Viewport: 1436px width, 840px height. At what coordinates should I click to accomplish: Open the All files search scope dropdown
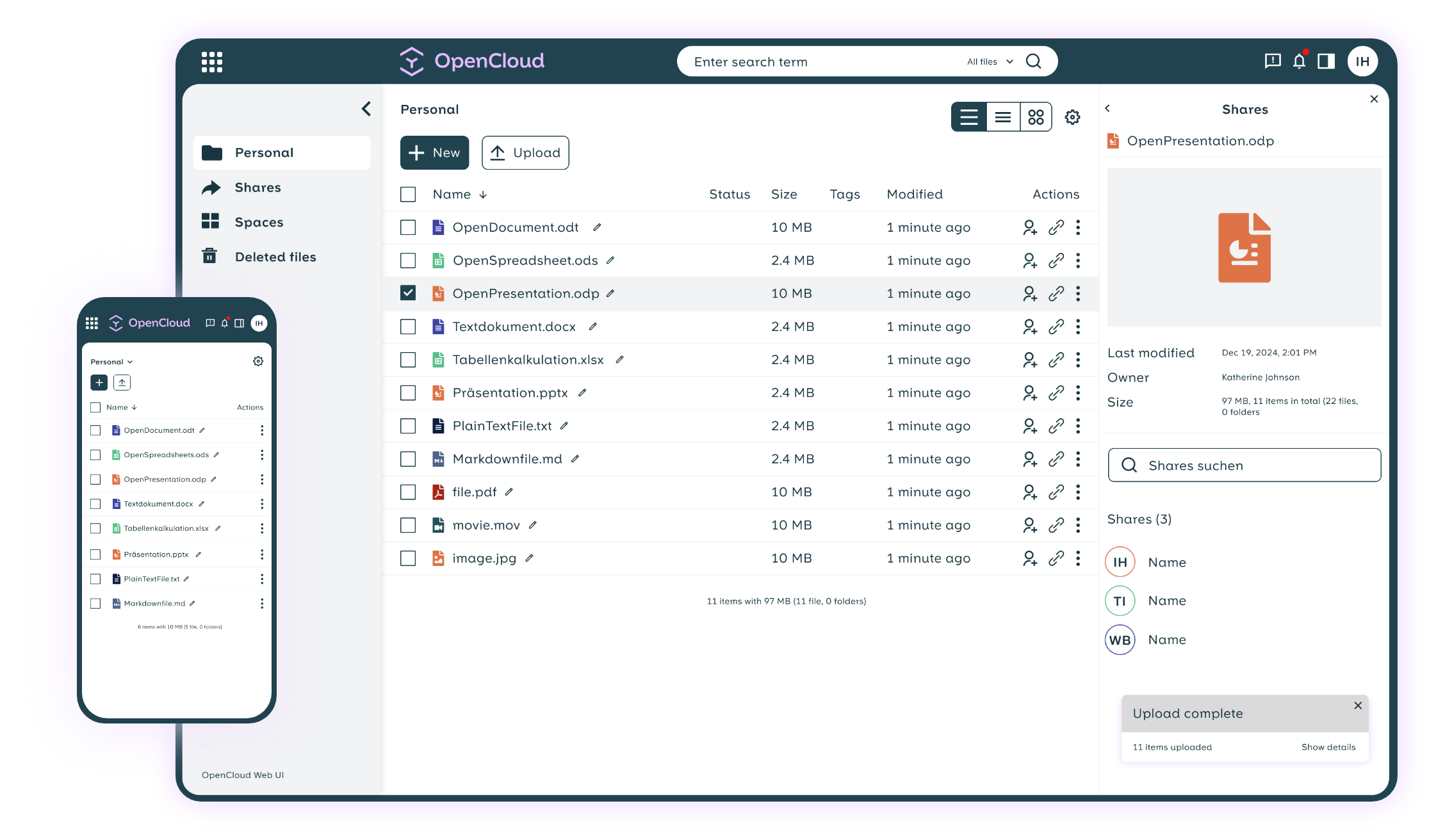tap(988, 61)
